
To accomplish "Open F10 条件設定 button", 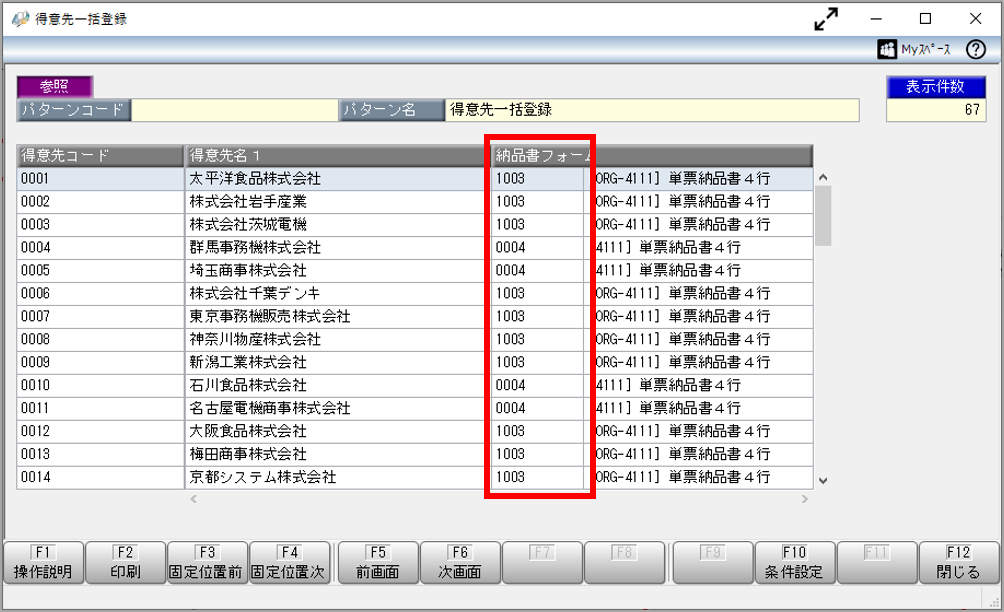I will coord(795,563).
